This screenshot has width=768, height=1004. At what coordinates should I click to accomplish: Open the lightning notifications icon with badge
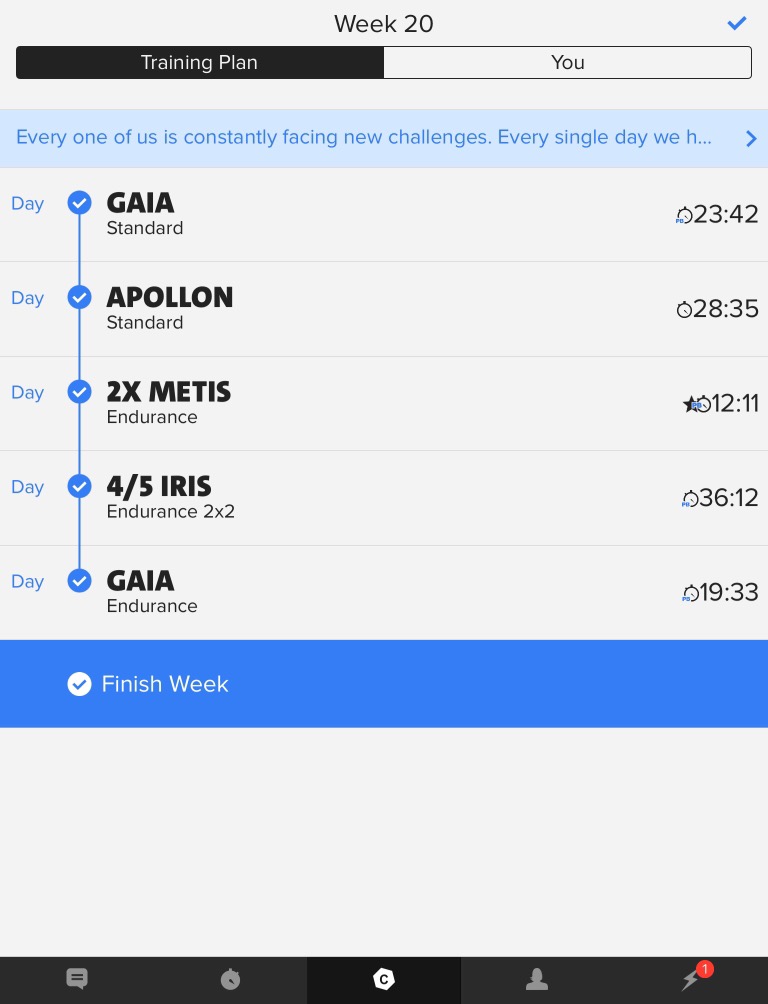tap(692, 978)
